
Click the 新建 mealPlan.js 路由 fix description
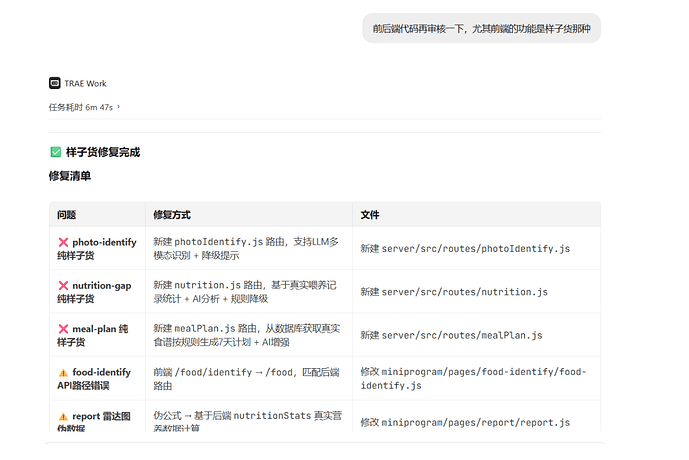(x=247, y=335)
